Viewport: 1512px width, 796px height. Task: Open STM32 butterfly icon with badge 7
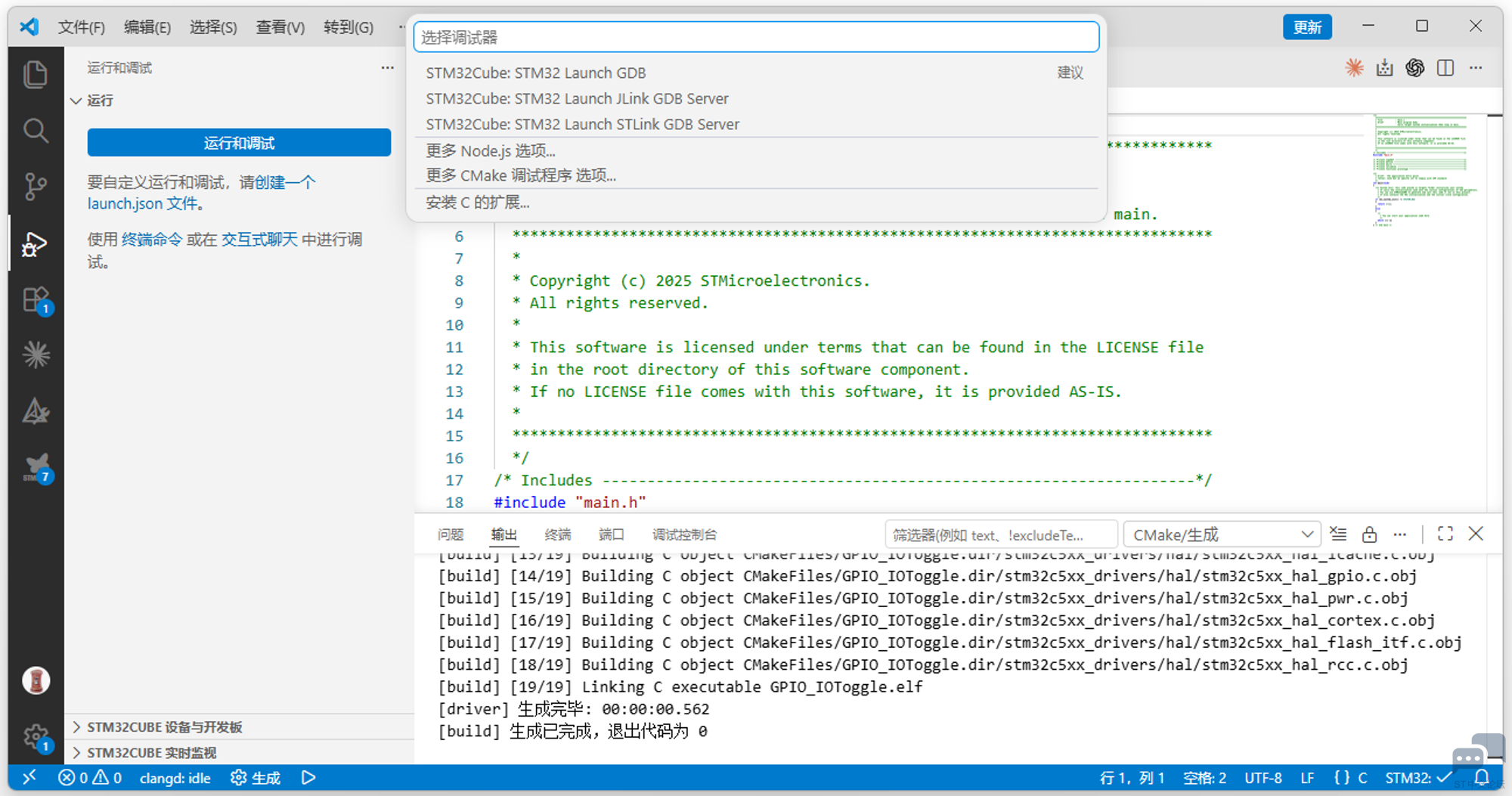37,468
